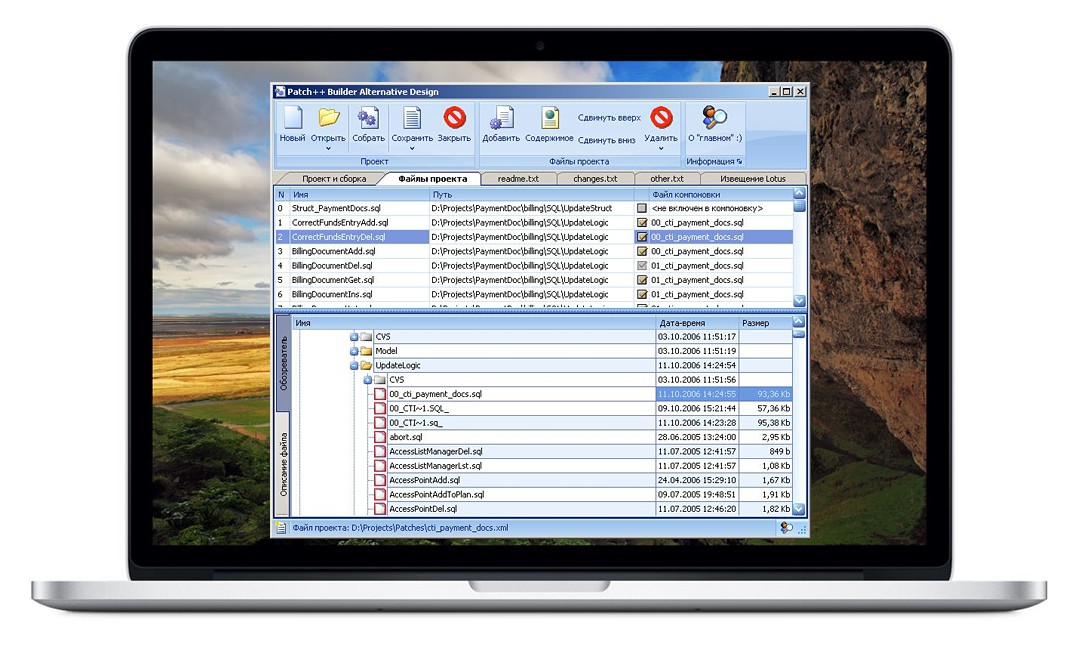Click path D:\Projects\PaymentDoc\billing\SQL\UpdateStruct
1083x646 pixels.
click(x=521, y=208)
